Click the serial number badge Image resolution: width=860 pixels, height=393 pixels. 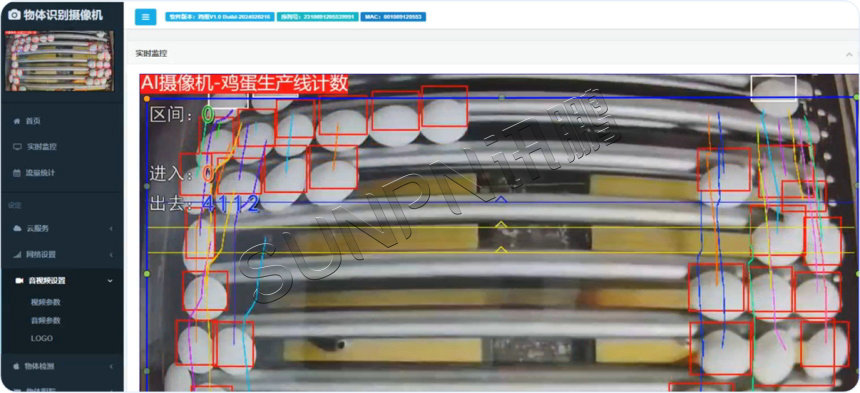tap(318, 17)
